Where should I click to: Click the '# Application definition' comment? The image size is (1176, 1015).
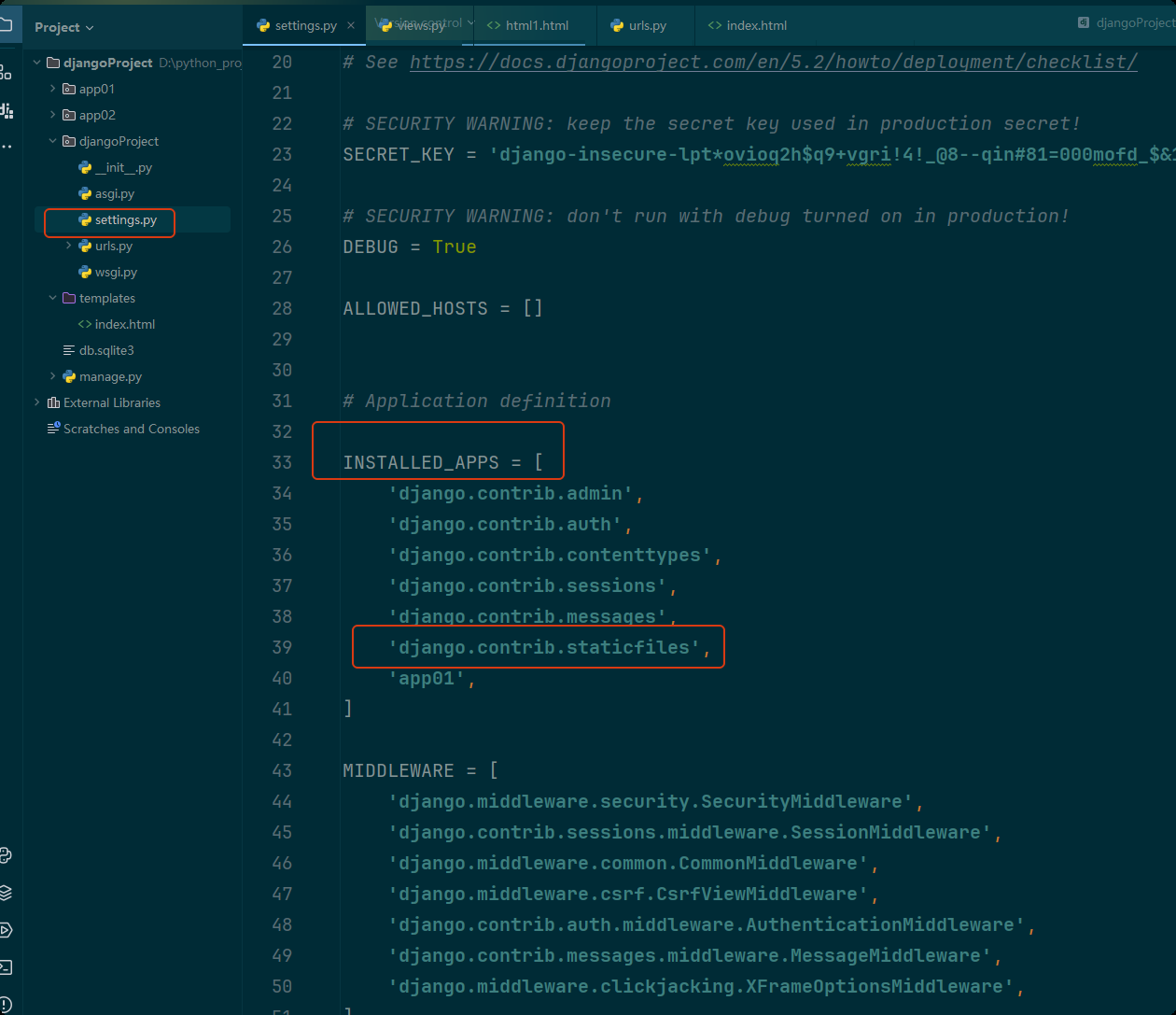[477, 401]
